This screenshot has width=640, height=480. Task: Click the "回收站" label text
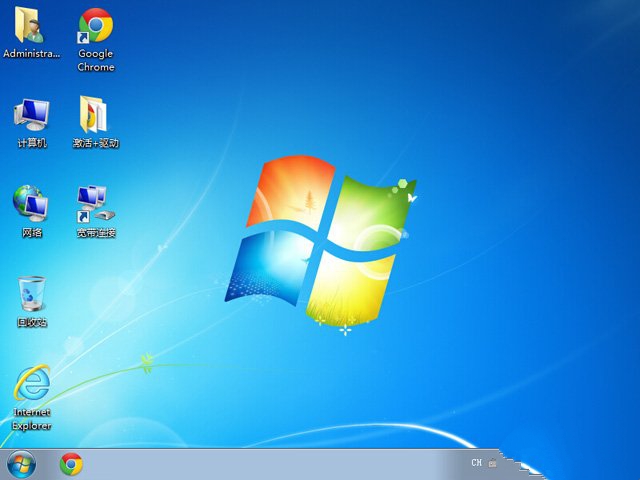click(x=31, y=323)
